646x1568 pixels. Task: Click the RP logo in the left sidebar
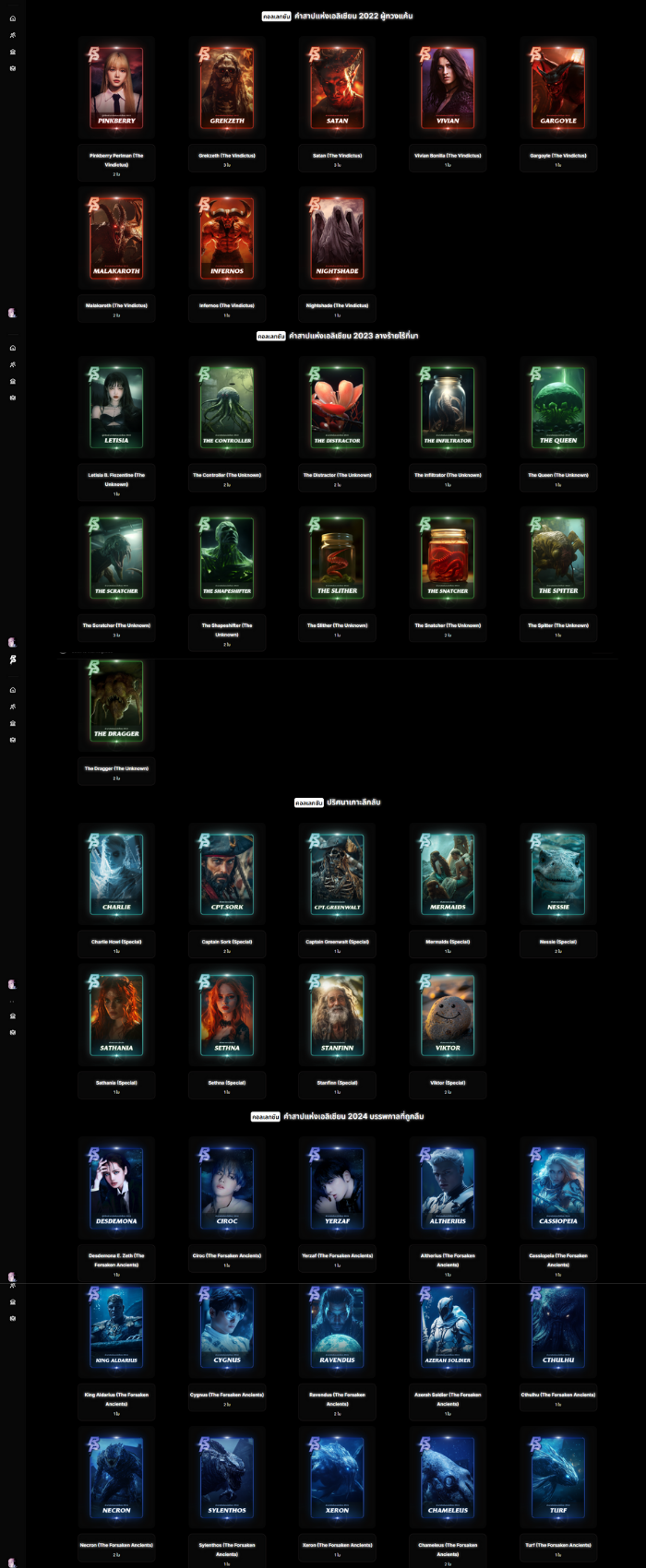(12, 659)
